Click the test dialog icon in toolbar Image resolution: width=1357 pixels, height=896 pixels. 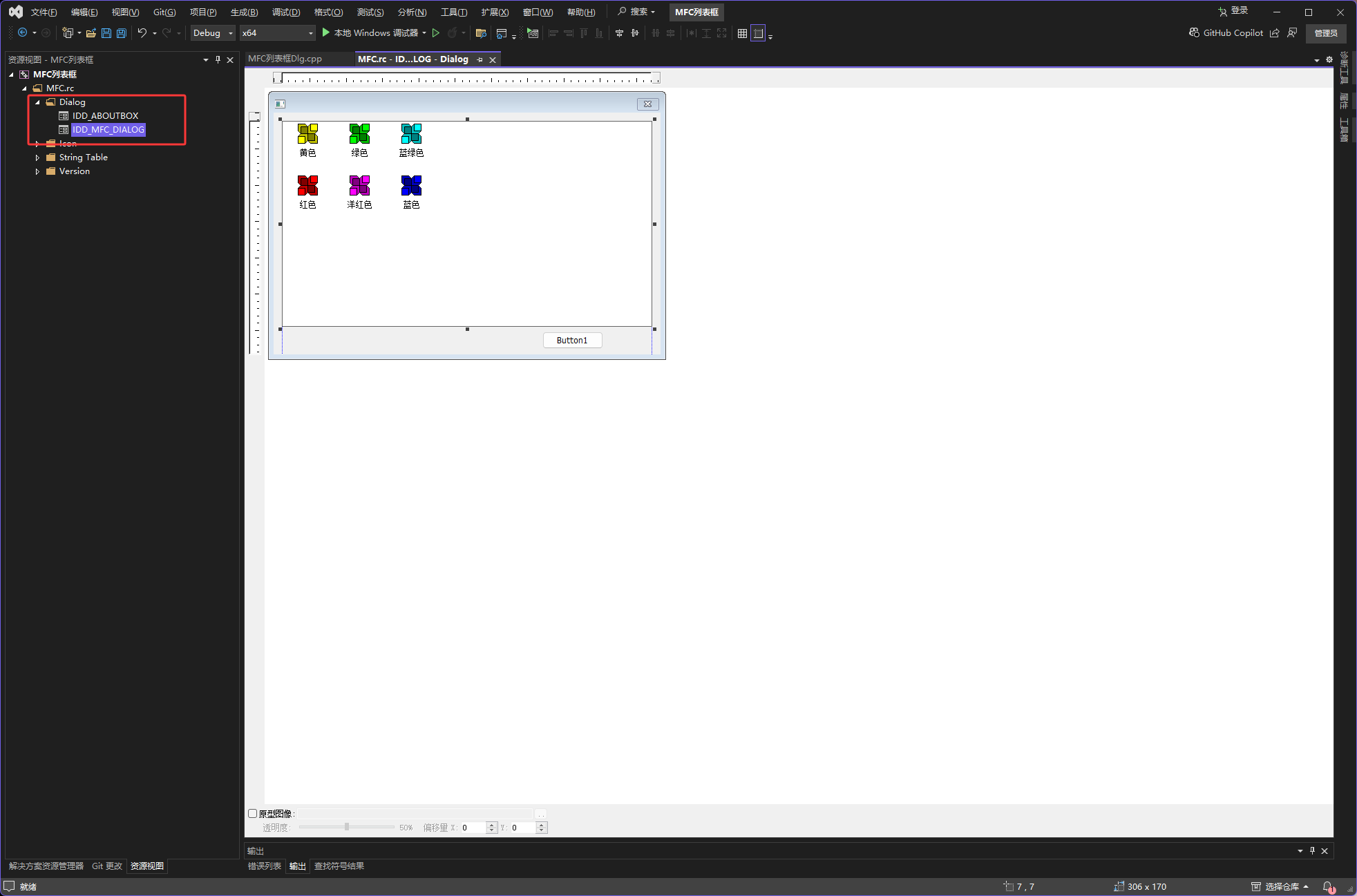click(533, 33)
